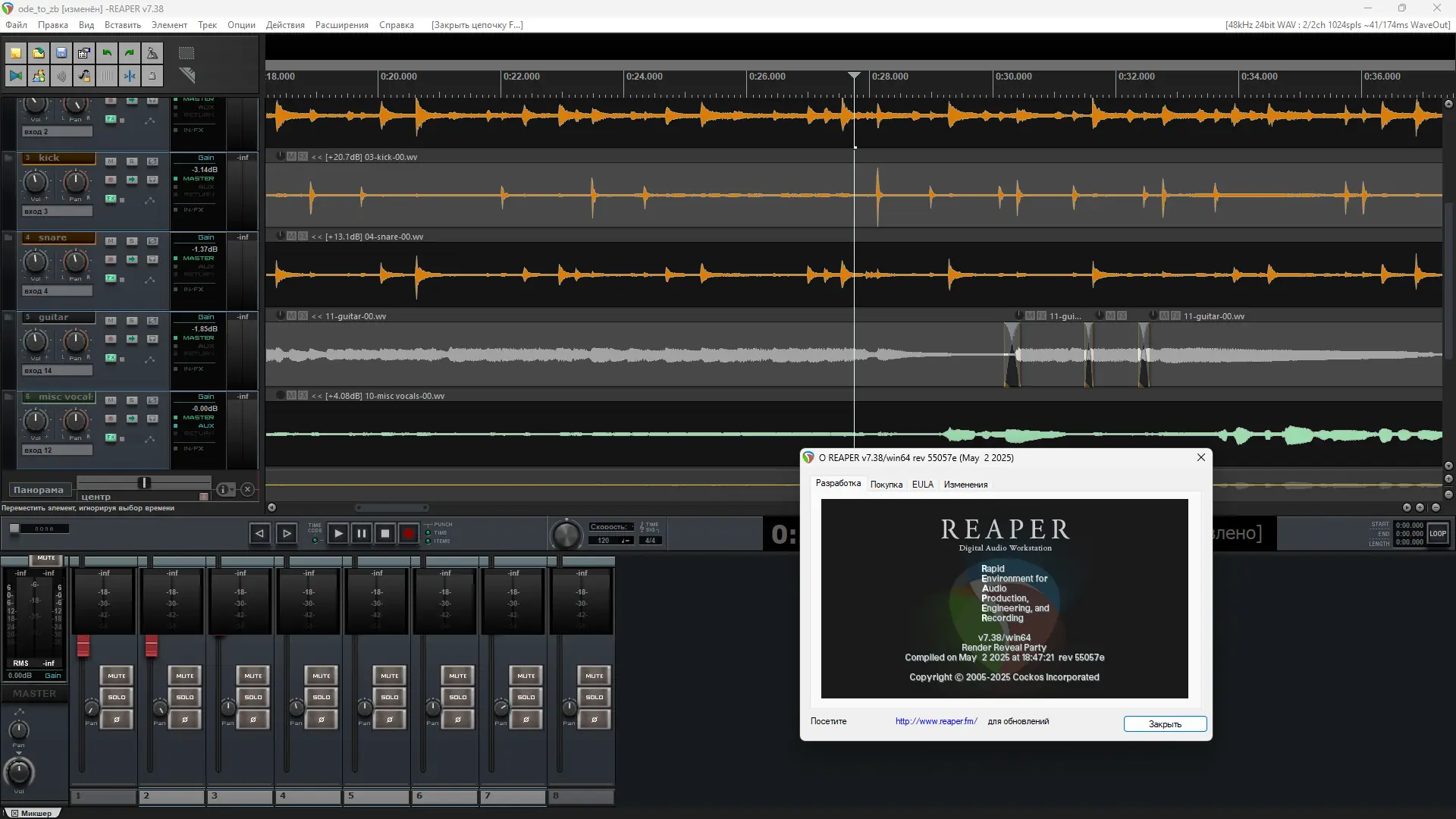The image size is (1456, 819).
Task: Open the http://www.reaper.fm/ link
Action: 936,721
